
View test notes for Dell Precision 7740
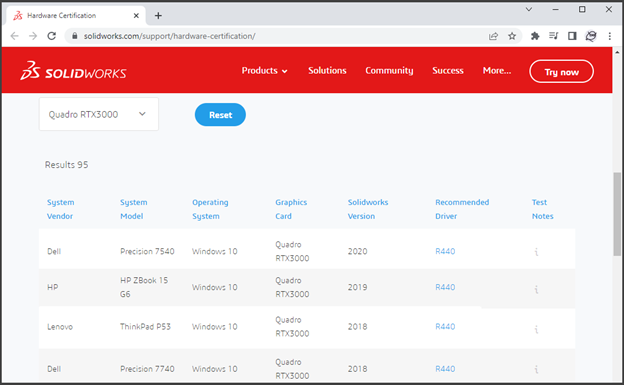536,369
